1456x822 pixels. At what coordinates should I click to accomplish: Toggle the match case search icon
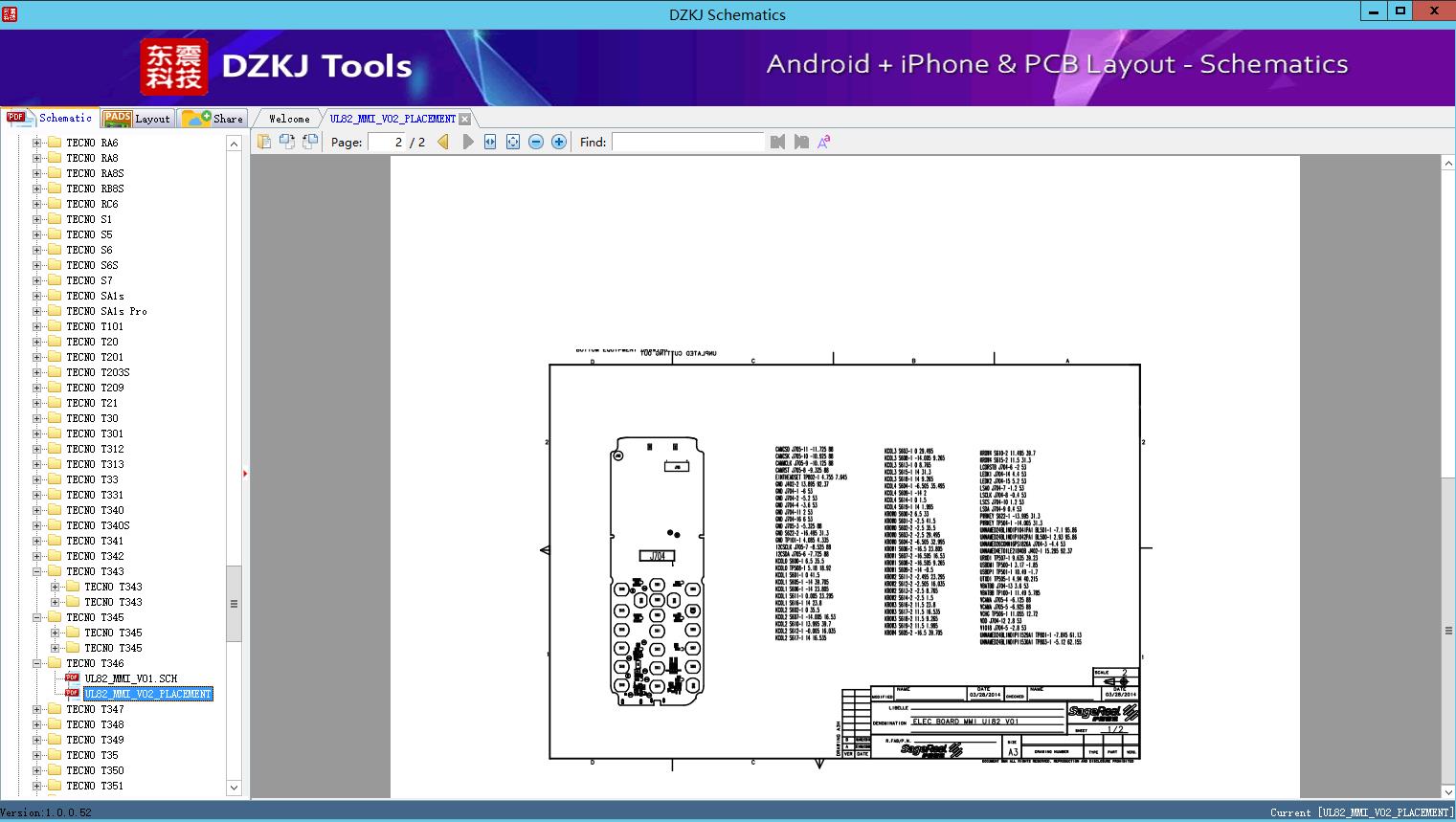(x=823, y=142)
